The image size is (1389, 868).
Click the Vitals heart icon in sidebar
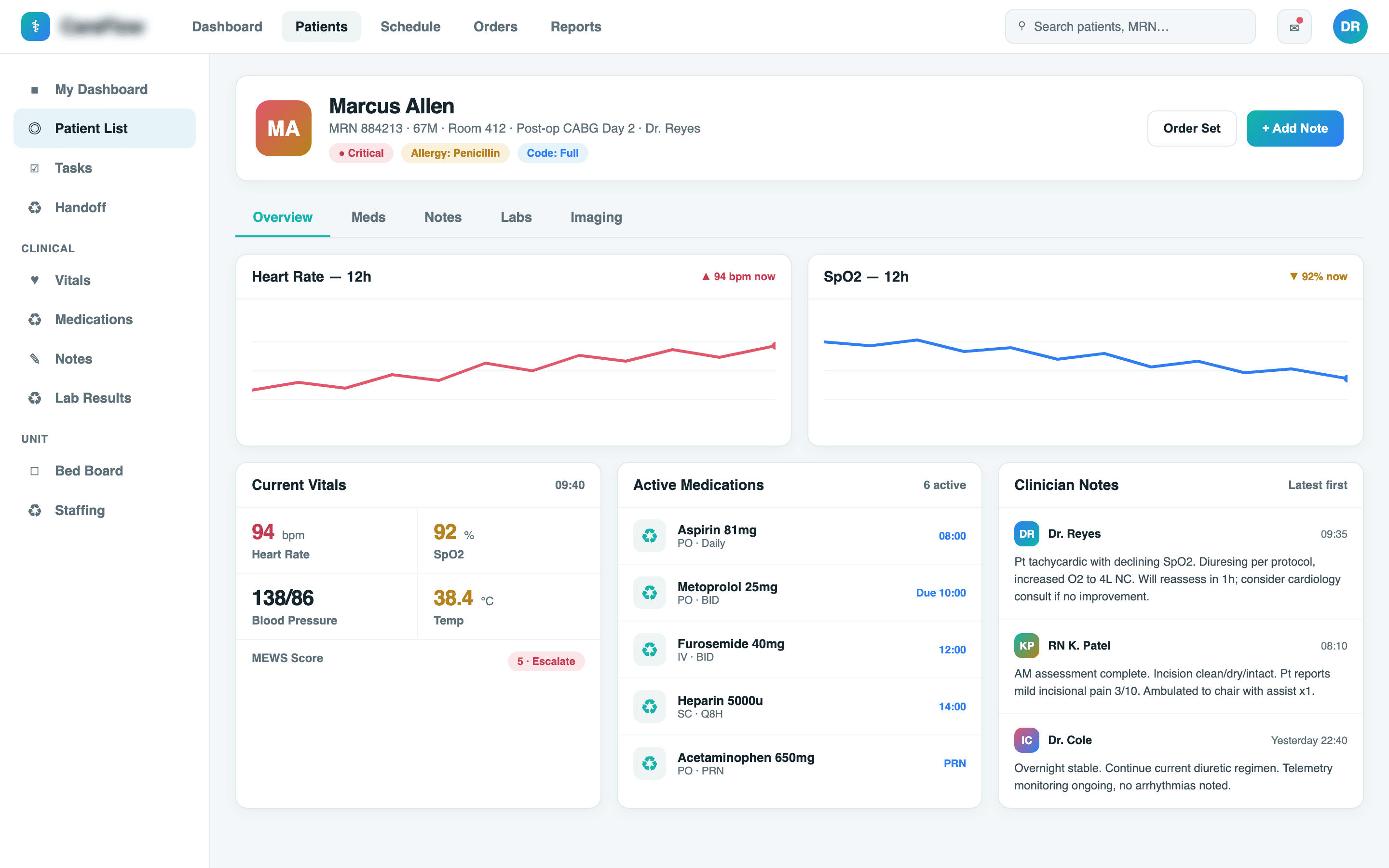pos(35,280)
